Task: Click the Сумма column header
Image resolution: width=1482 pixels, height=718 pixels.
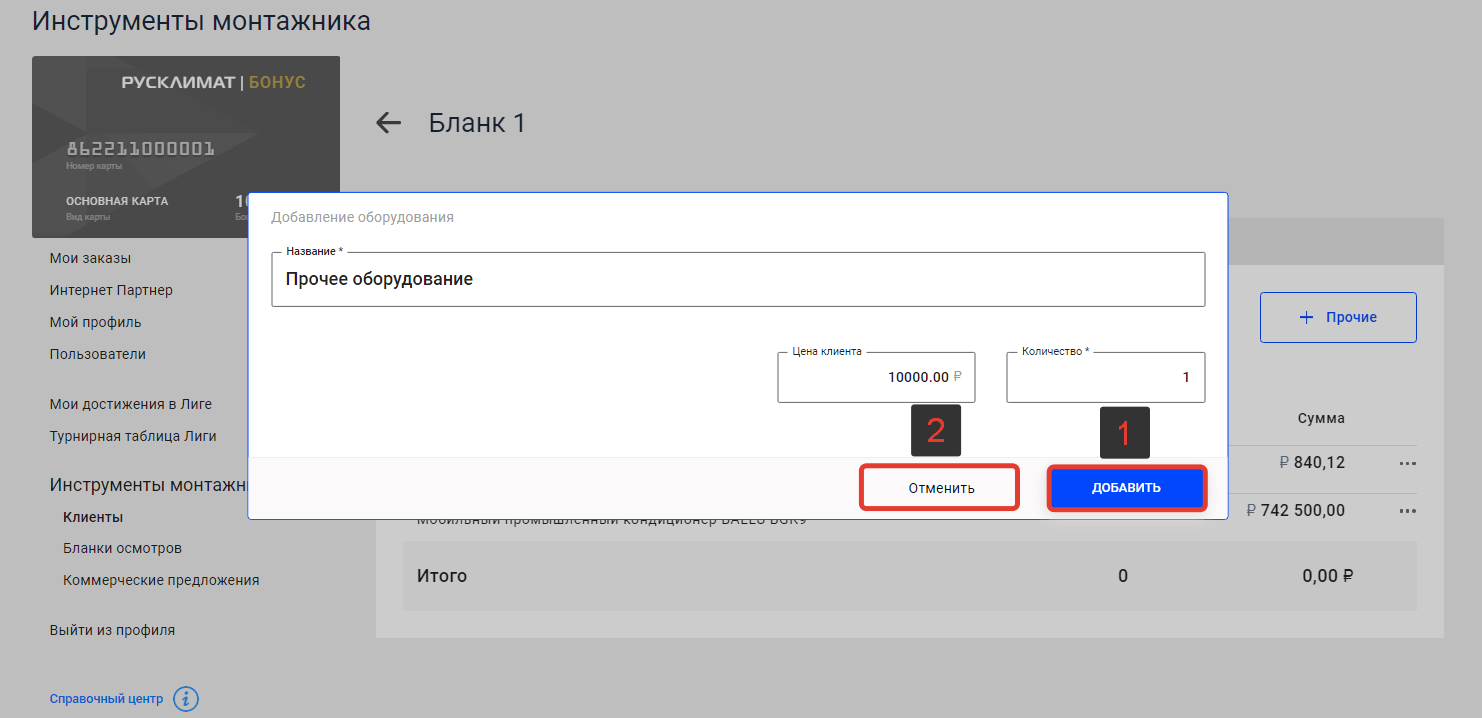Action: [x=1321, y=418]
